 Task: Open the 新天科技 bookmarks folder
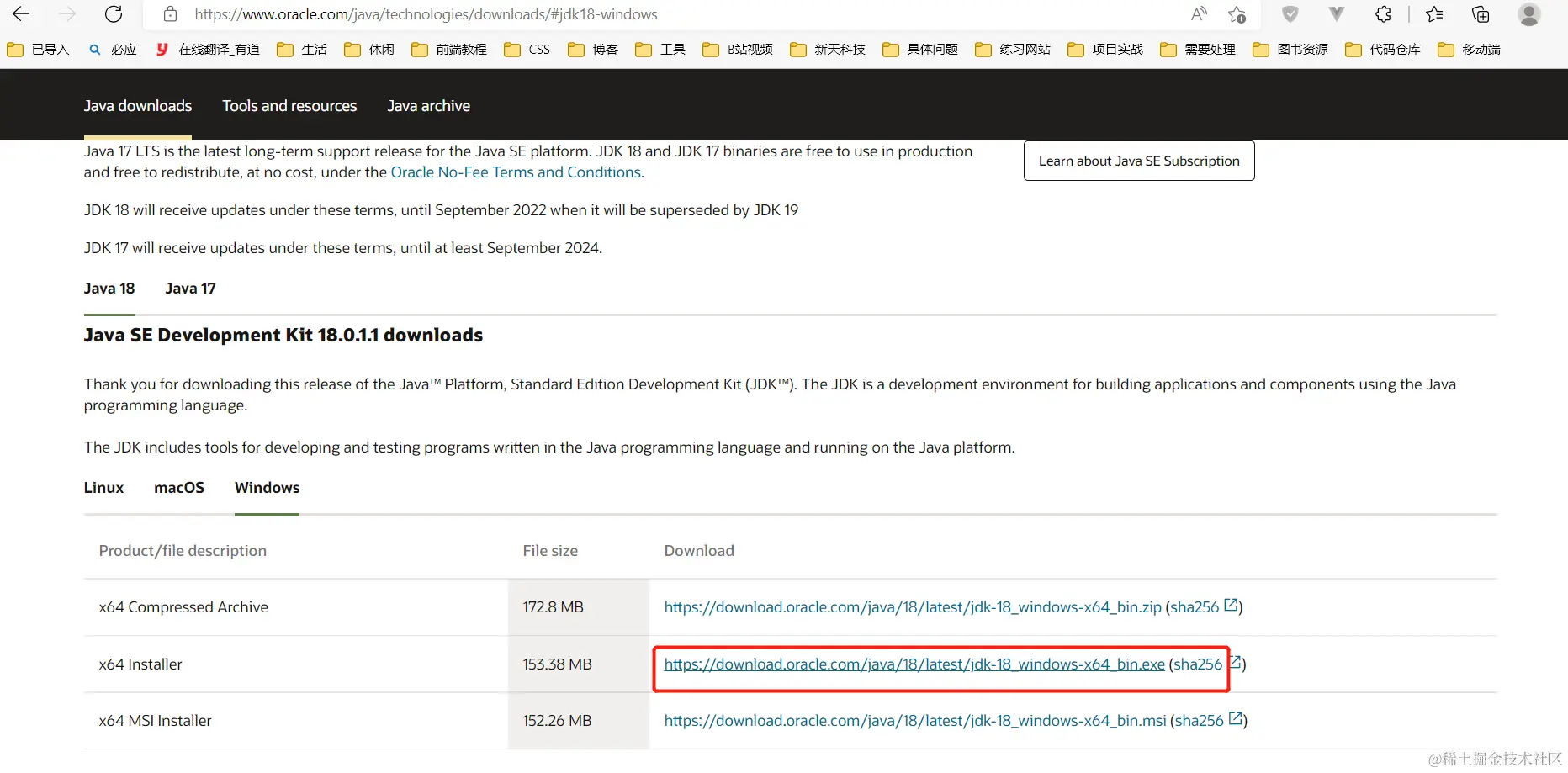(828, 50)
